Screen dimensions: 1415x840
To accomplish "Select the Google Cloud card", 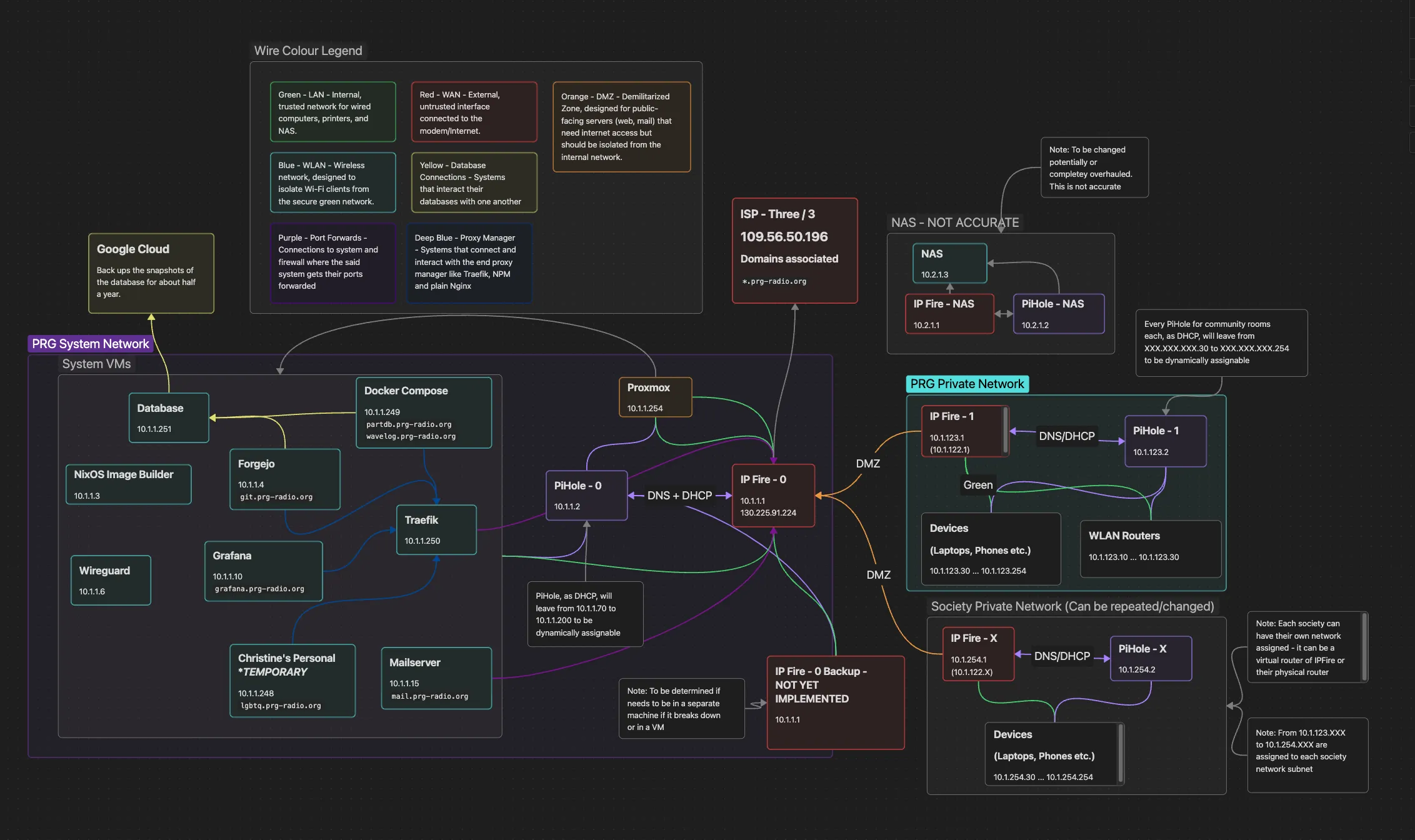I will click(151, 273).
